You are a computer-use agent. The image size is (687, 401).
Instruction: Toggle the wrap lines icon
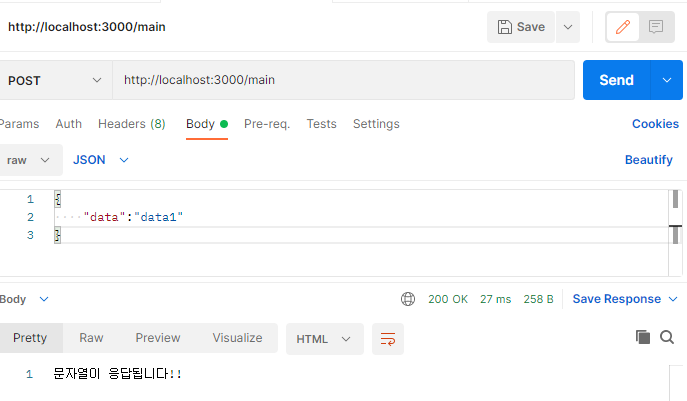pos(388,339)
